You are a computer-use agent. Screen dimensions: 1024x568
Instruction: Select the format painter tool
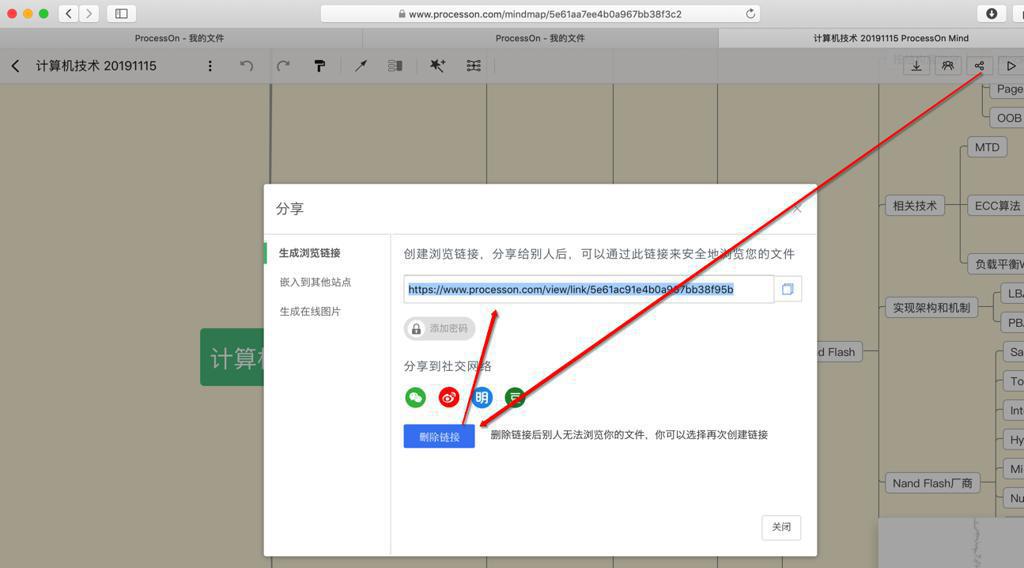(319, 66)
